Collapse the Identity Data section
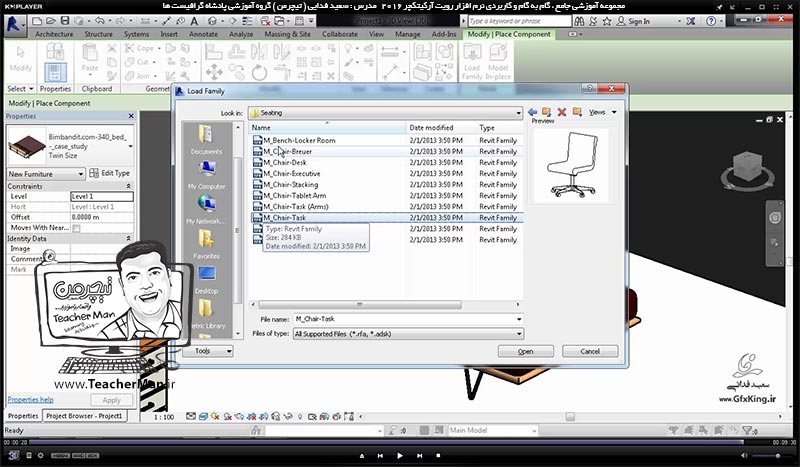 129,239
